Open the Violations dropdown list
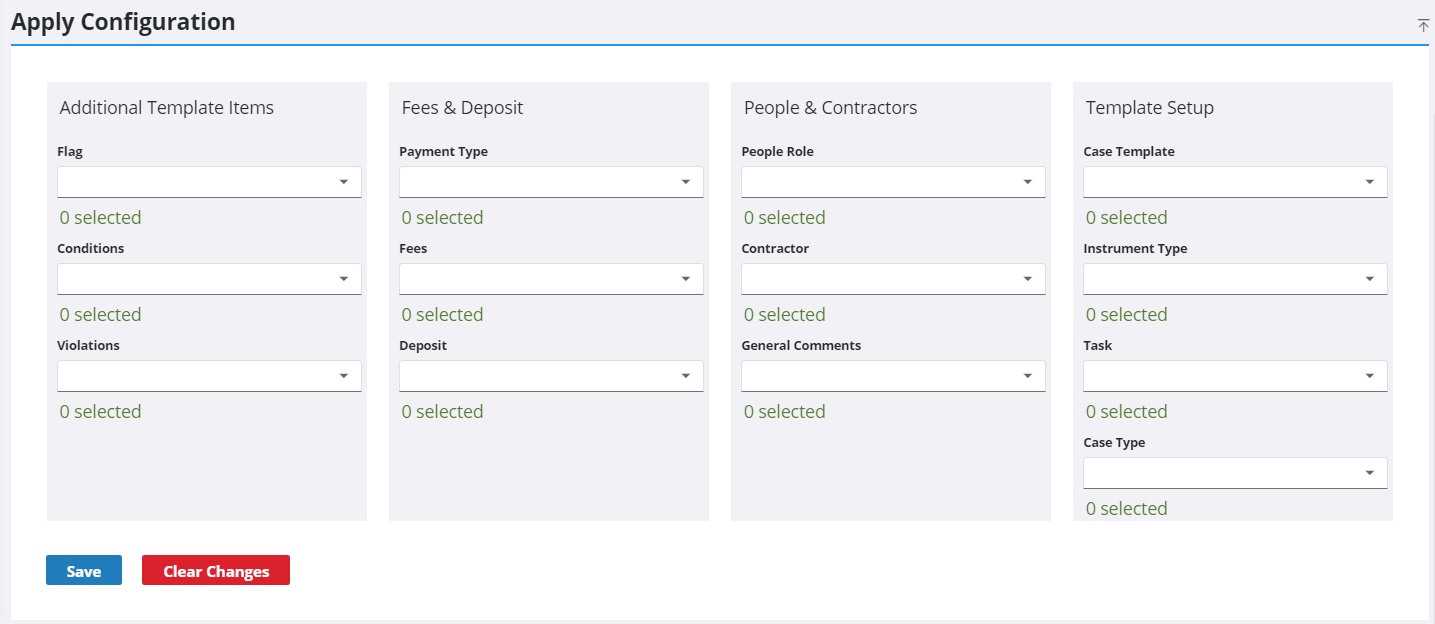 209,376
